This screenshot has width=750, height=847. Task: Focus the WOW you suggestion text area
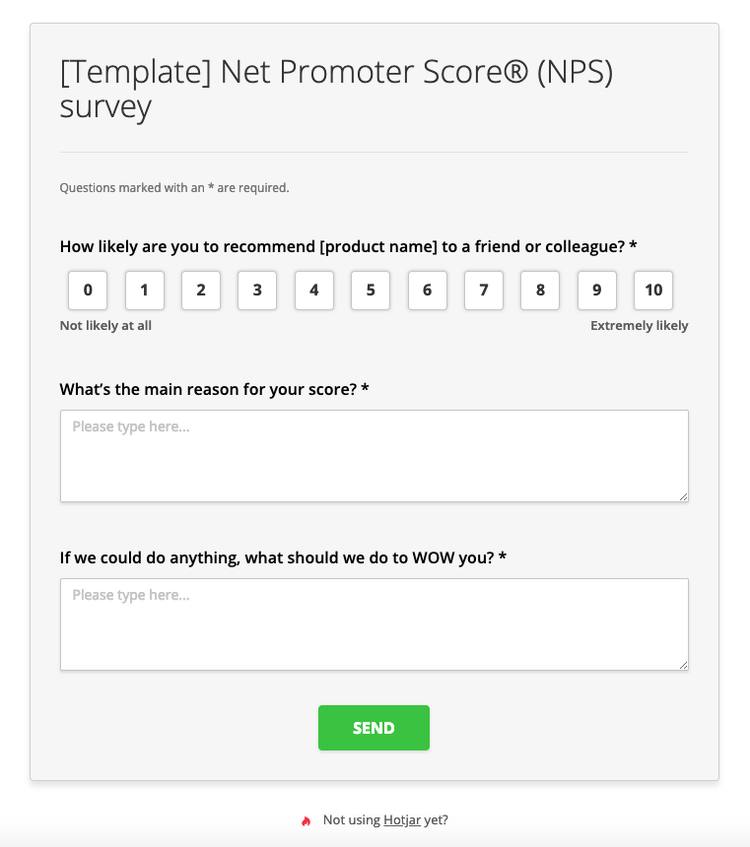pos(374,624)
